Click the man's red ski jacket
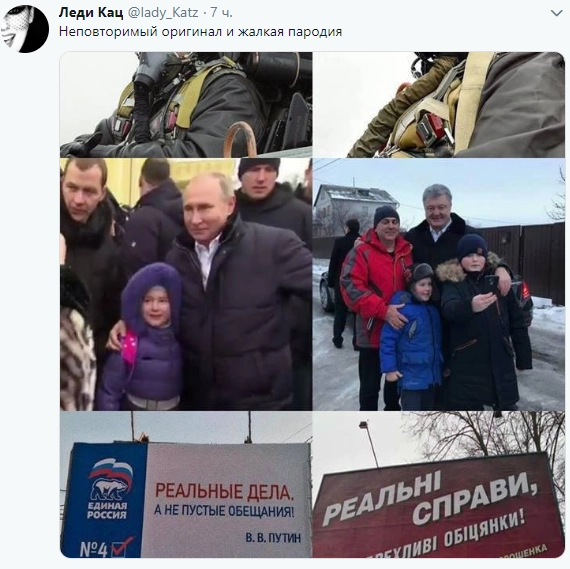The height and width of the screenshot is (569, 570). pos(373,284)
